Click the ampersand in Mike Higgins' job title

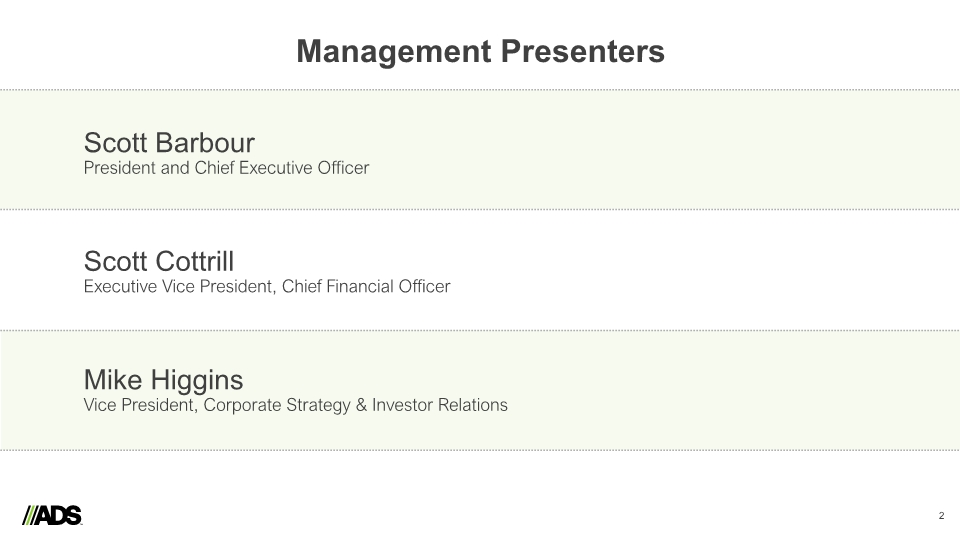pos(361,405)
